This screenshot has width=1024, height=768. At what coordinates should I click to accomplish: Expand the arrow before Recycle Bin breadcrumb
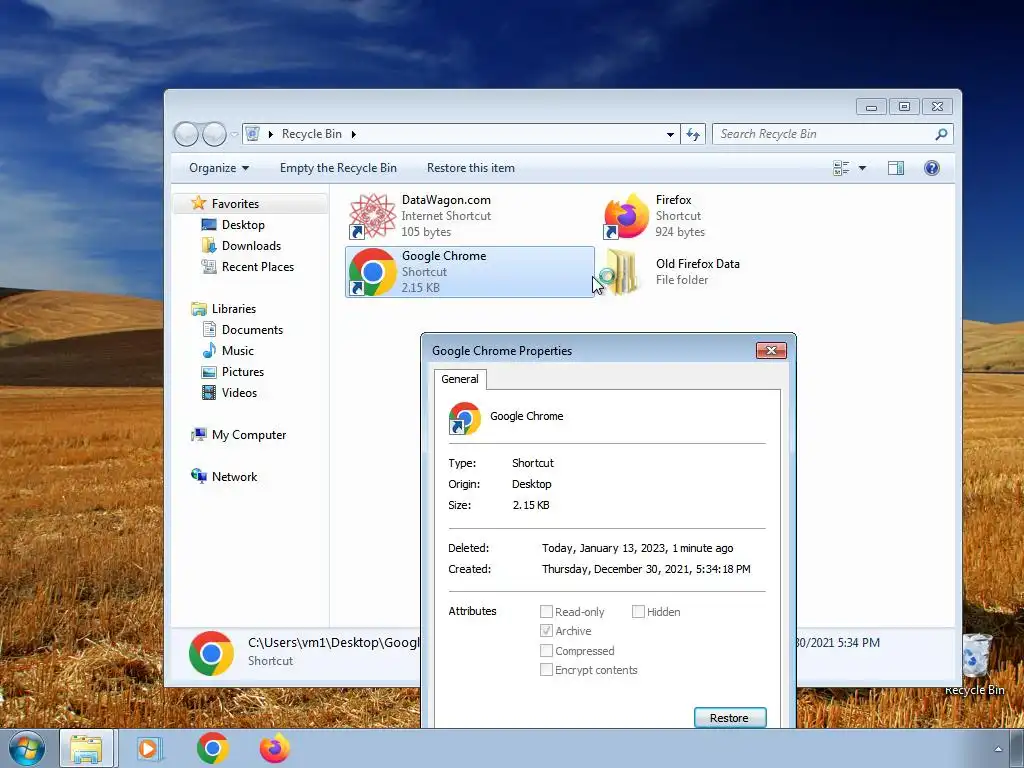270,134
